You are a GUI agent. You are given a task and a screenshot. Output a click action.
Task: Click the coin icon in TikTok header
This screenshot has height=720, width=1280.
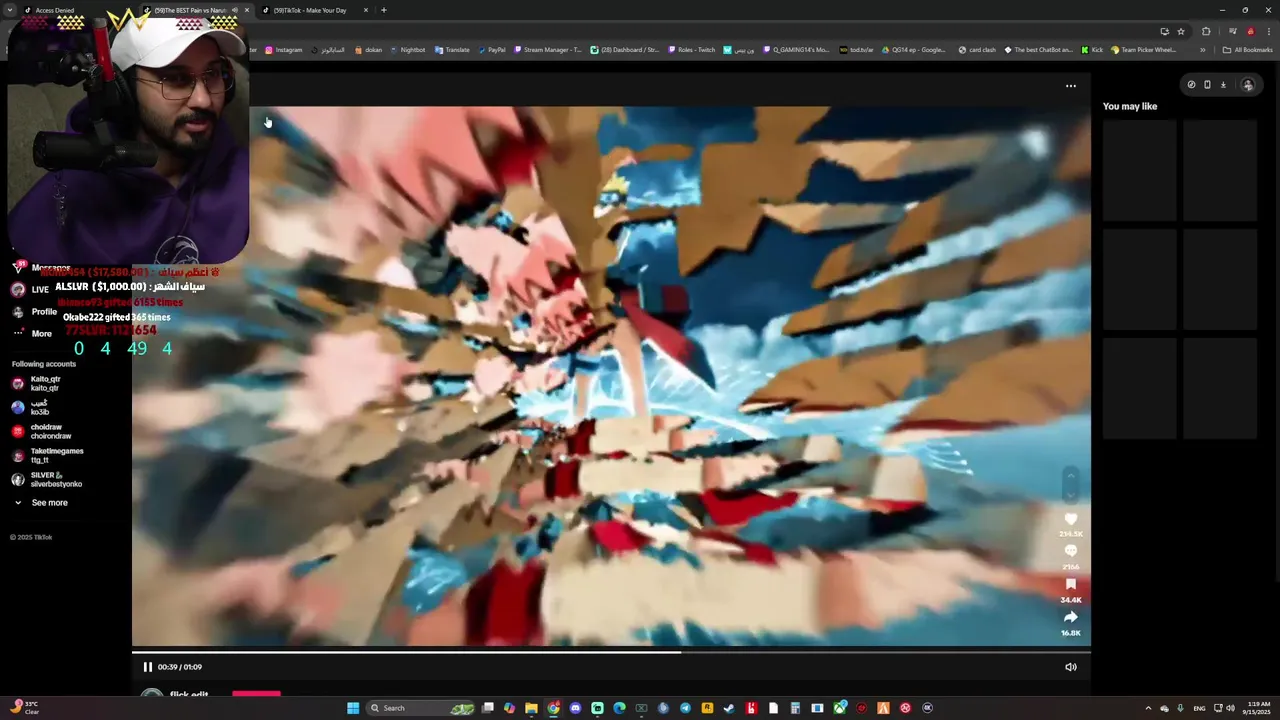click(1191, 85)
